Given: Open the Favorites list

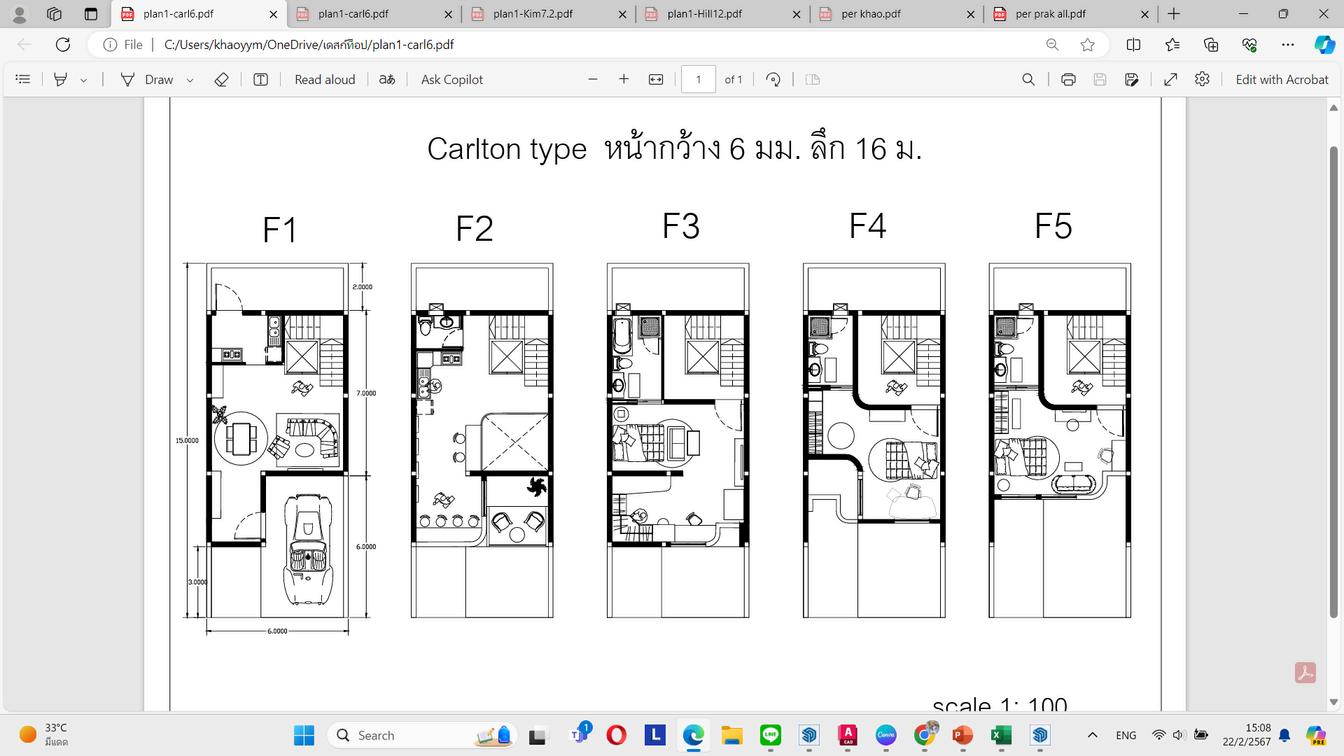Looking at the screenshot, I should click(x=1172, y=45).
